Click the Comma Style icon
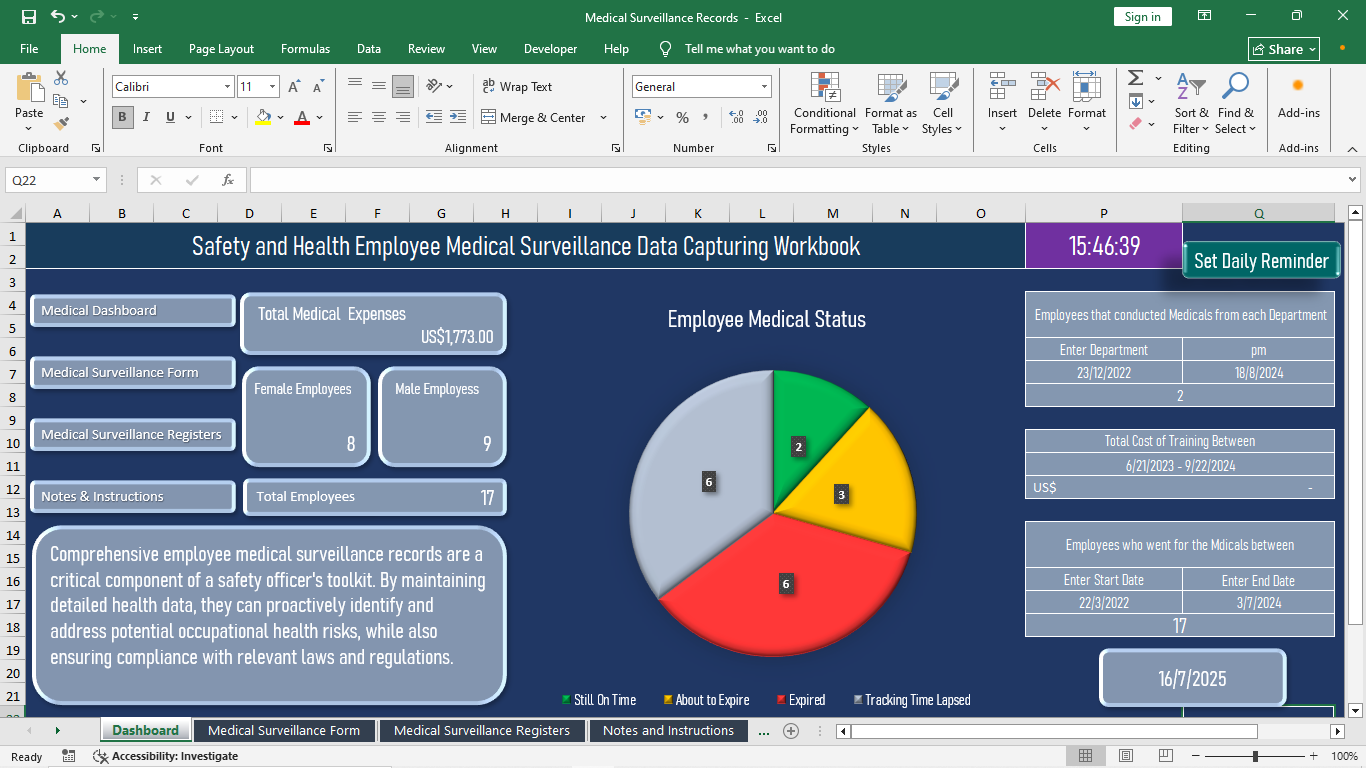This screenshot has height=768, width=1366. point(706,117)
